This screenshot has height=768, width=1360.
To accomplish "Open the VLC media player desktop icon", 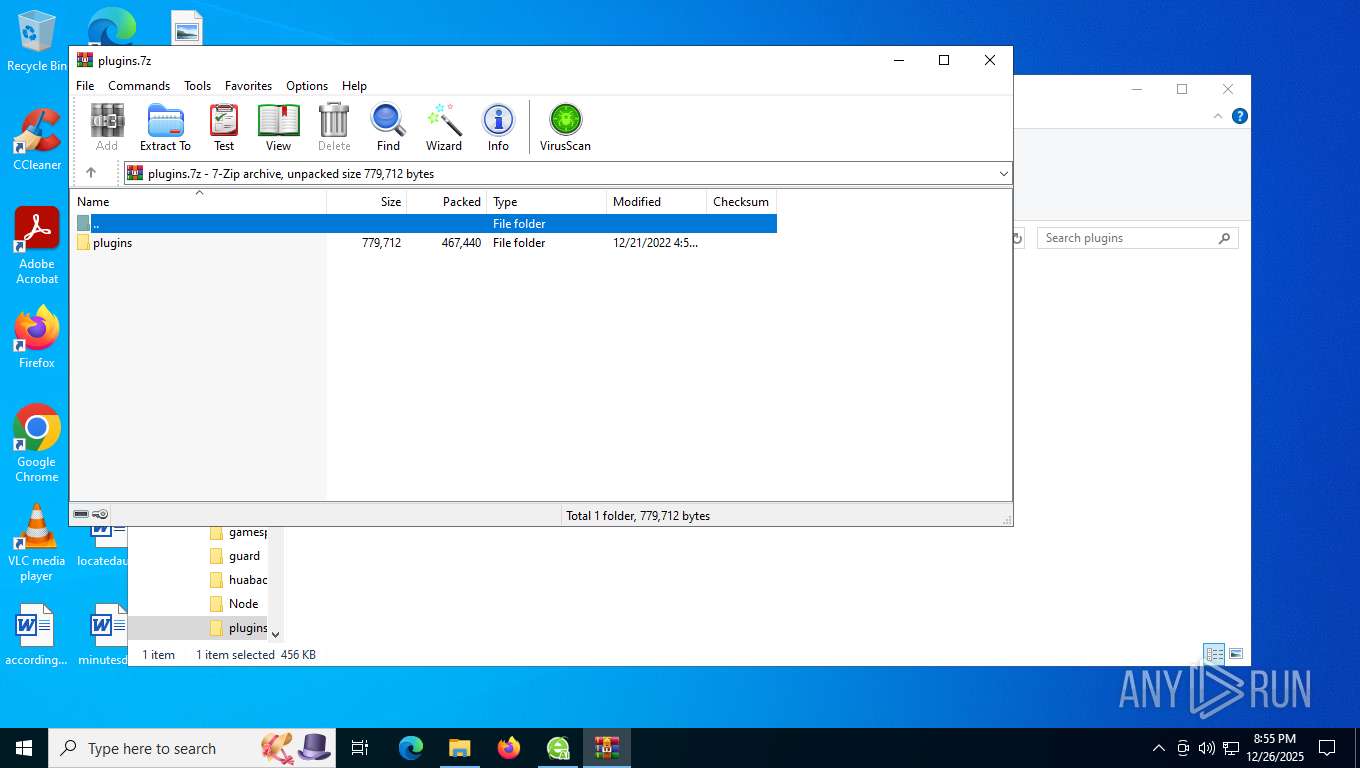I will coord(37,543).
